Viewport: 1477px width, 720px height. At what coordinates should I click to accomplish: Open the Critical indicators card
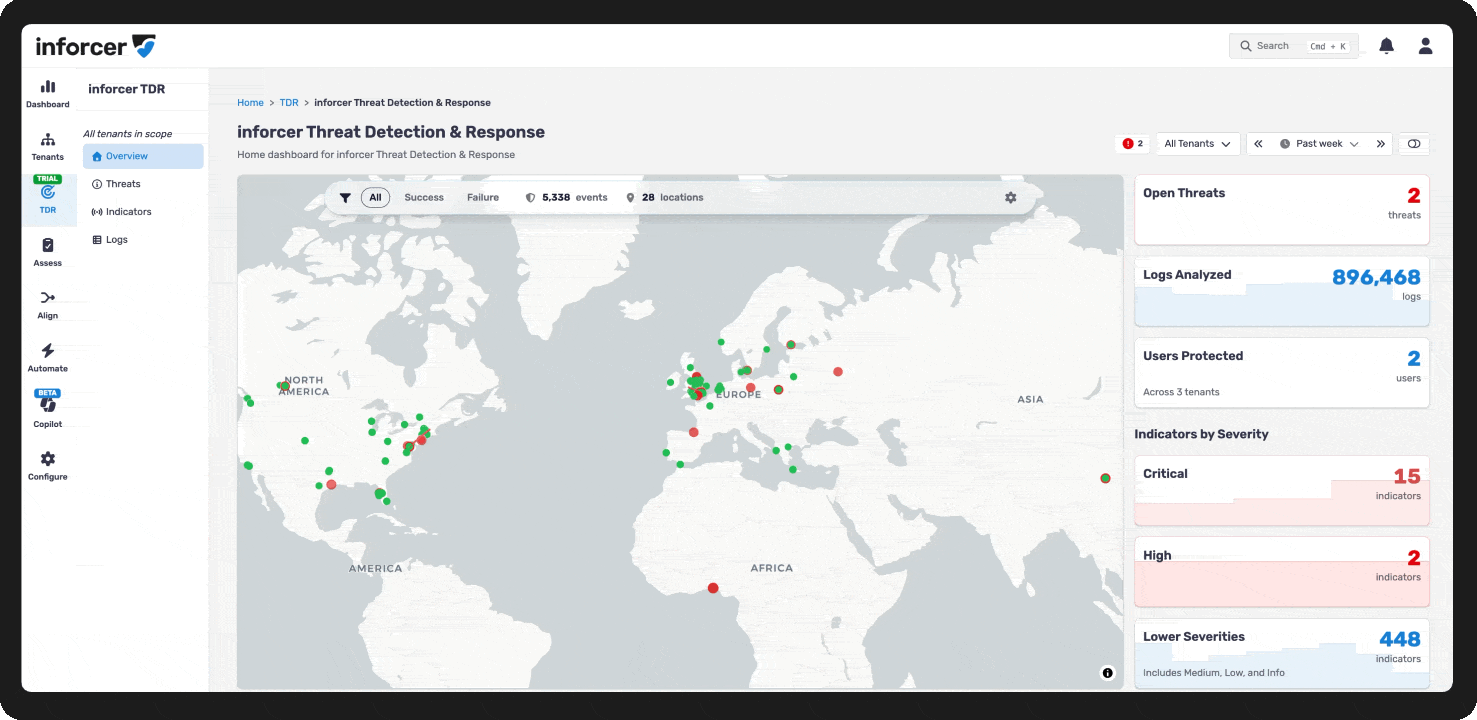point(1282,490)
